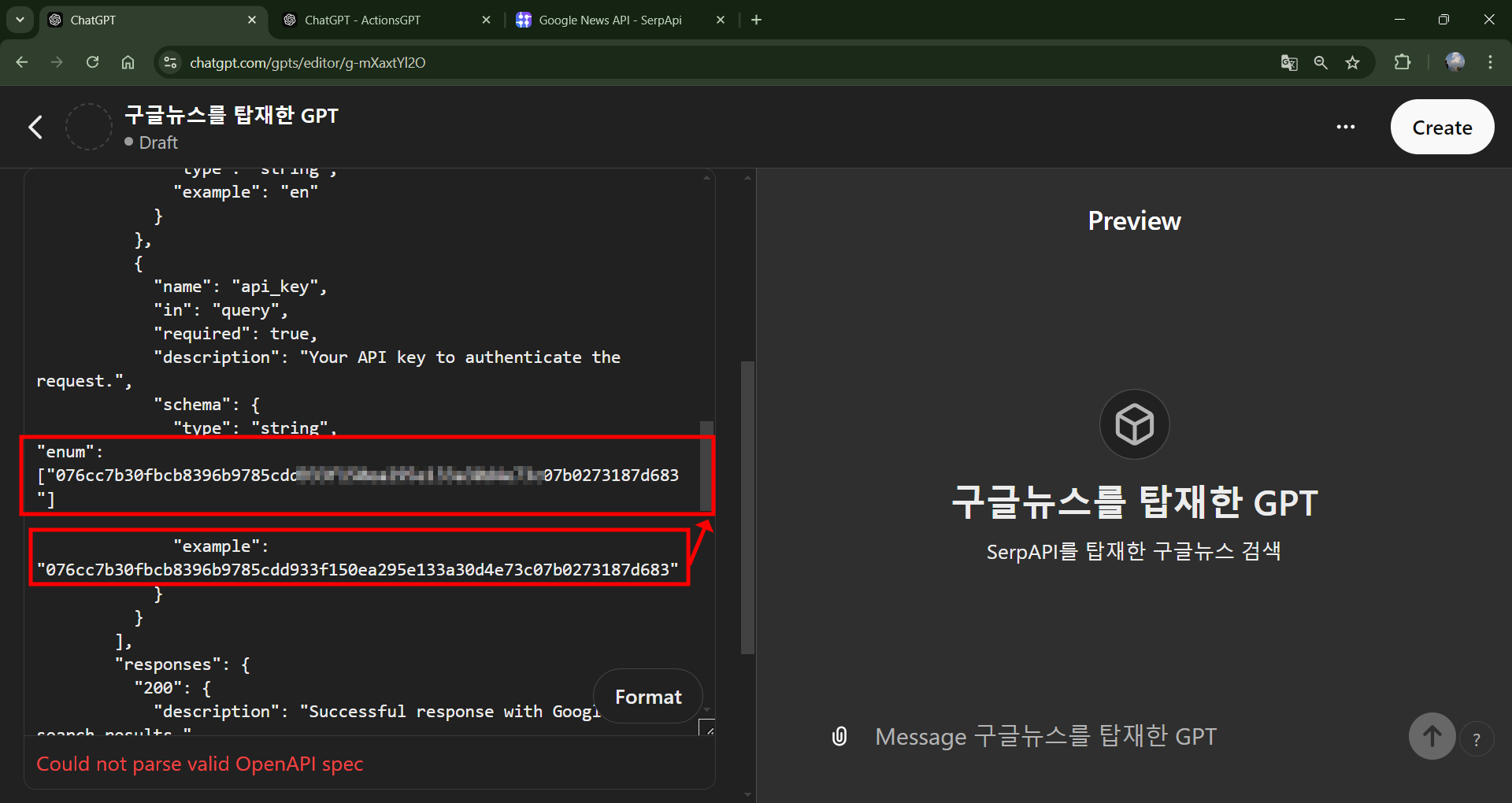The height and width of the screenshot is (803, 1512).
Task: Send the message with the up-arrow button
Action: tap(1432, 736)
